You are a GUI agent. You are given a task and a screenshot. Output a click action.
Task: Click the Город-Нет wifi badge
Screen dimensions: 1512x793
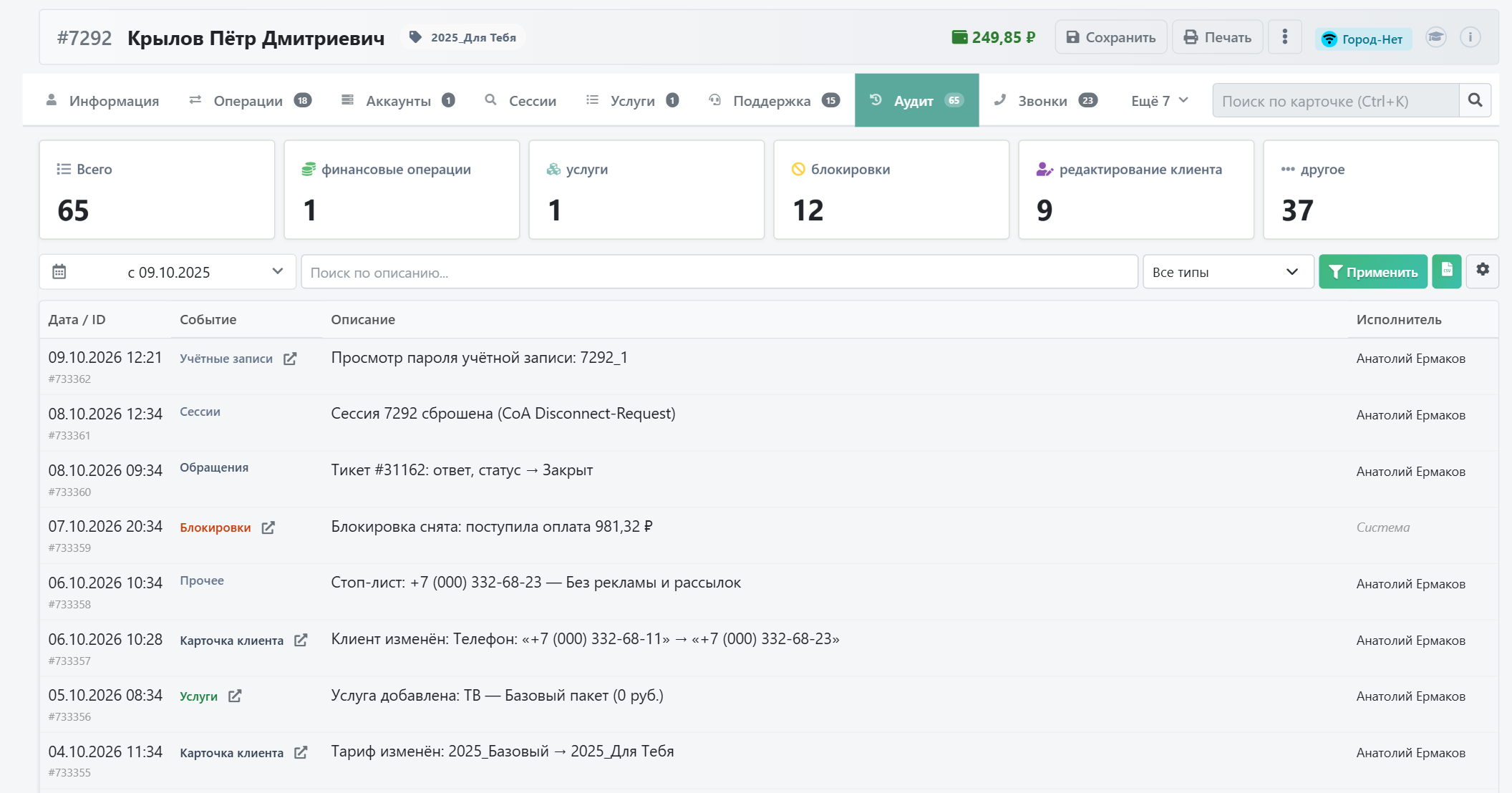(1363, 39)
